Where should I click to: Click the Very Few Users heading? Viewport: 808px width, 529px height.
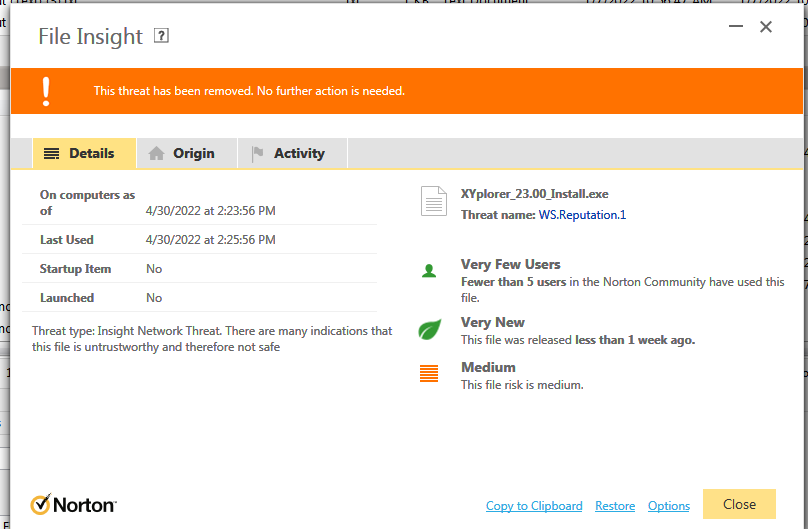click(510, 264)
